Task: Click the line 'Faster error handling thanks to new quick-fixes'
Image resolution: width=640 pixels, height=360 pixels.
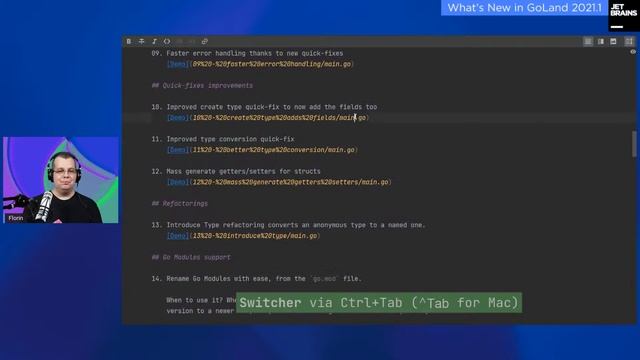Action: pos(255,53)
